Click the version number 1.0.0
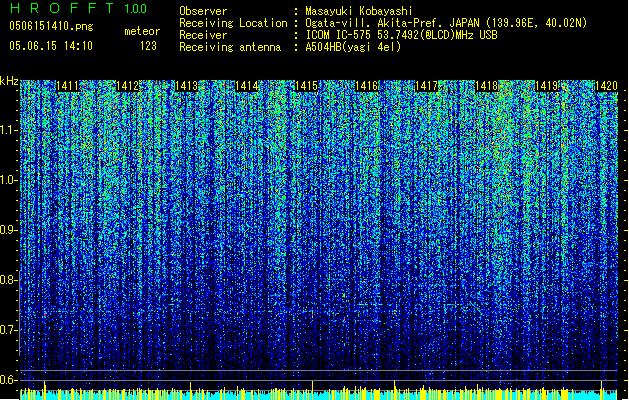 (x=136, y=8)
